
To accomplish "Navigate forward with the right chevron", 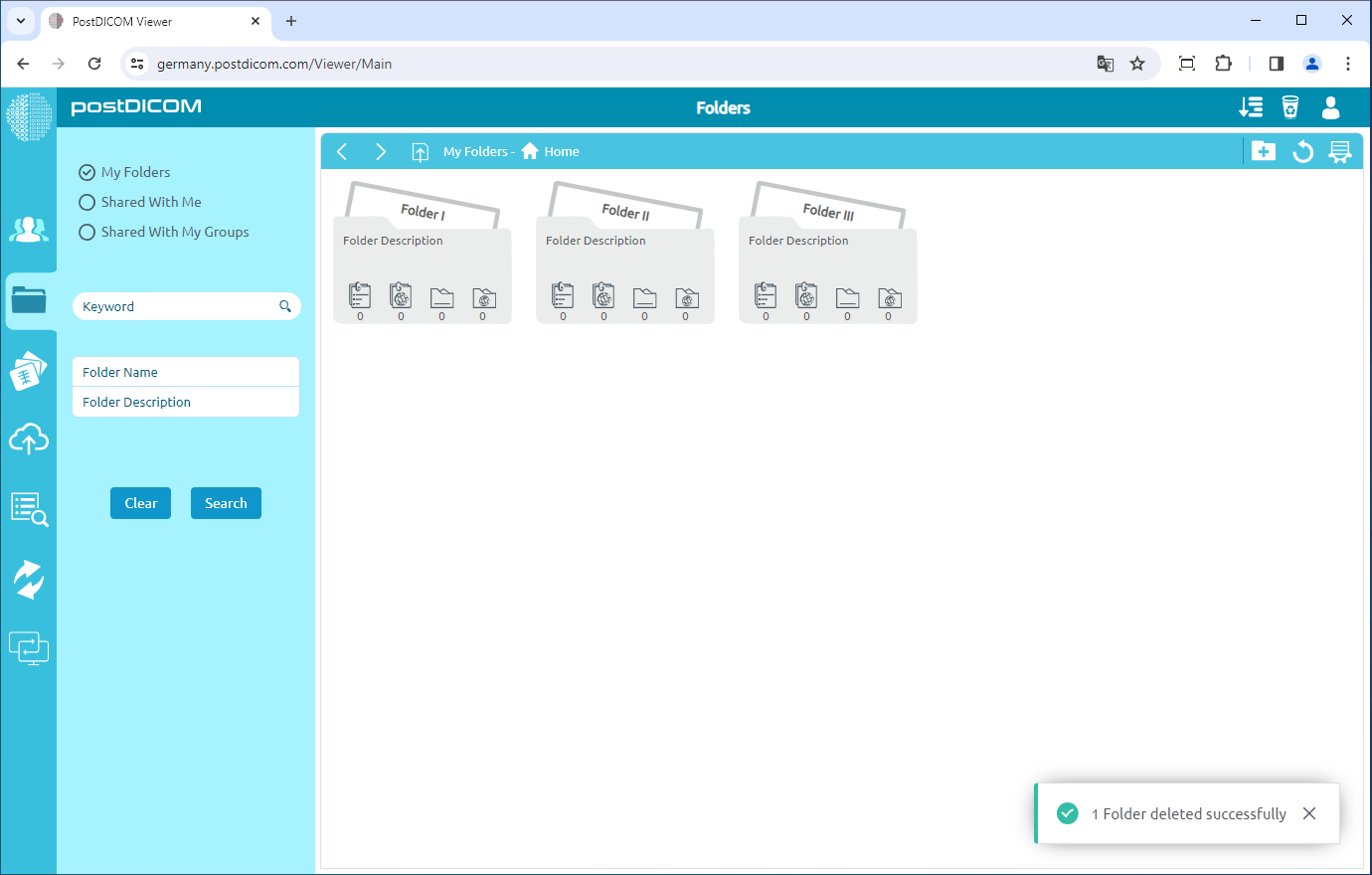I will point(381,151).
